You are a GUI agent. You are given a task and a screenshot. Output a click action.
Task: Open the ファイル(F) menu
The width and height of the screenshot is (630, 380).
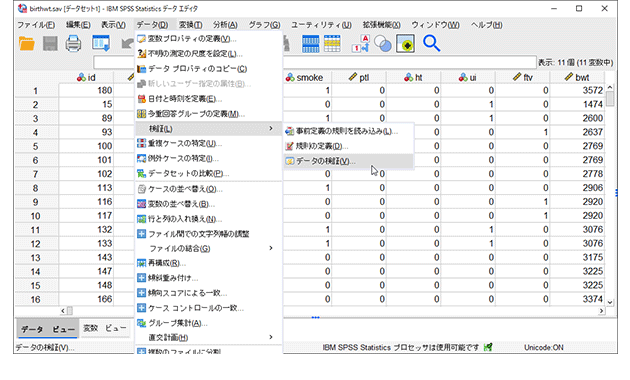click(36, 25)
